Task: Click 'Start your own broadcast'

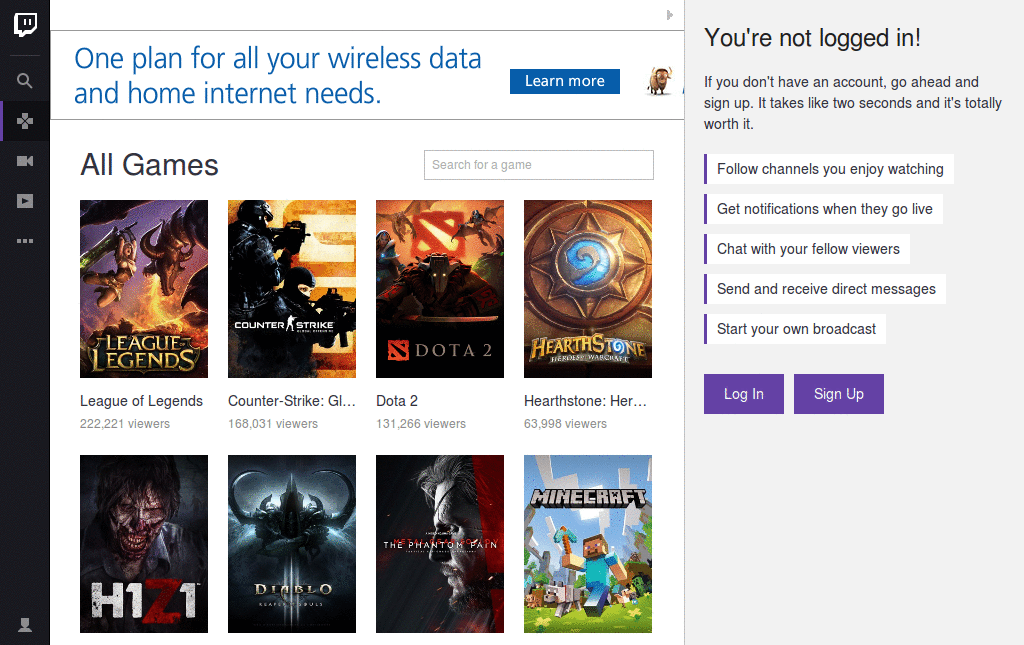Action: tap(796, 329)
